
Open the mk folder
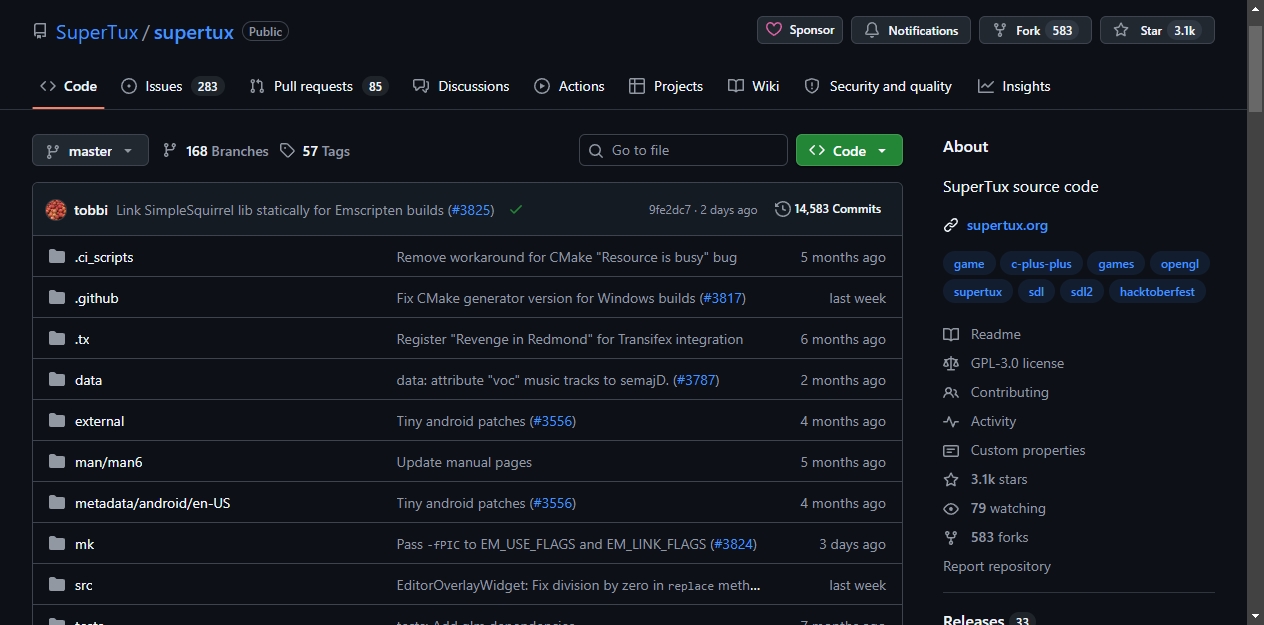(x=85, y=544)
